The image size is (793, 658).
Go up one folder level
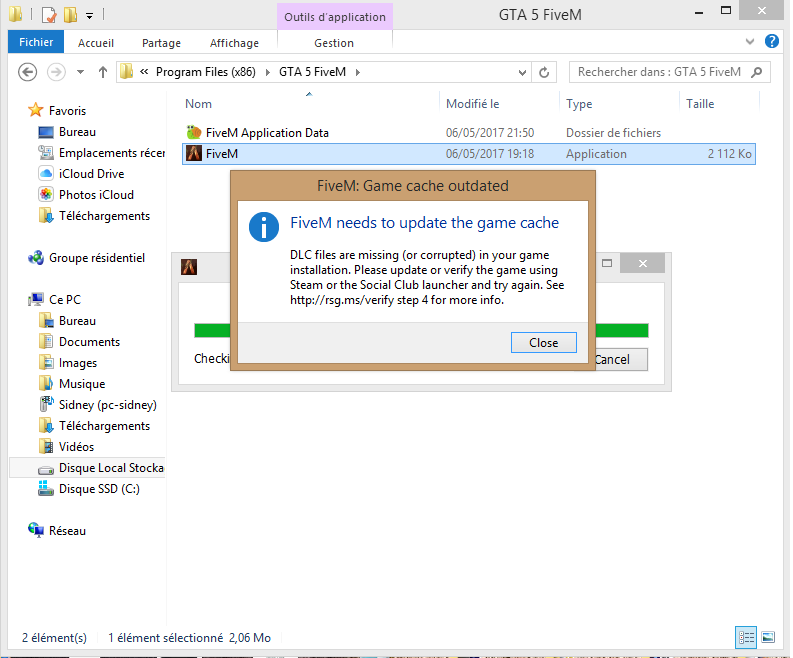click(103, 72)
